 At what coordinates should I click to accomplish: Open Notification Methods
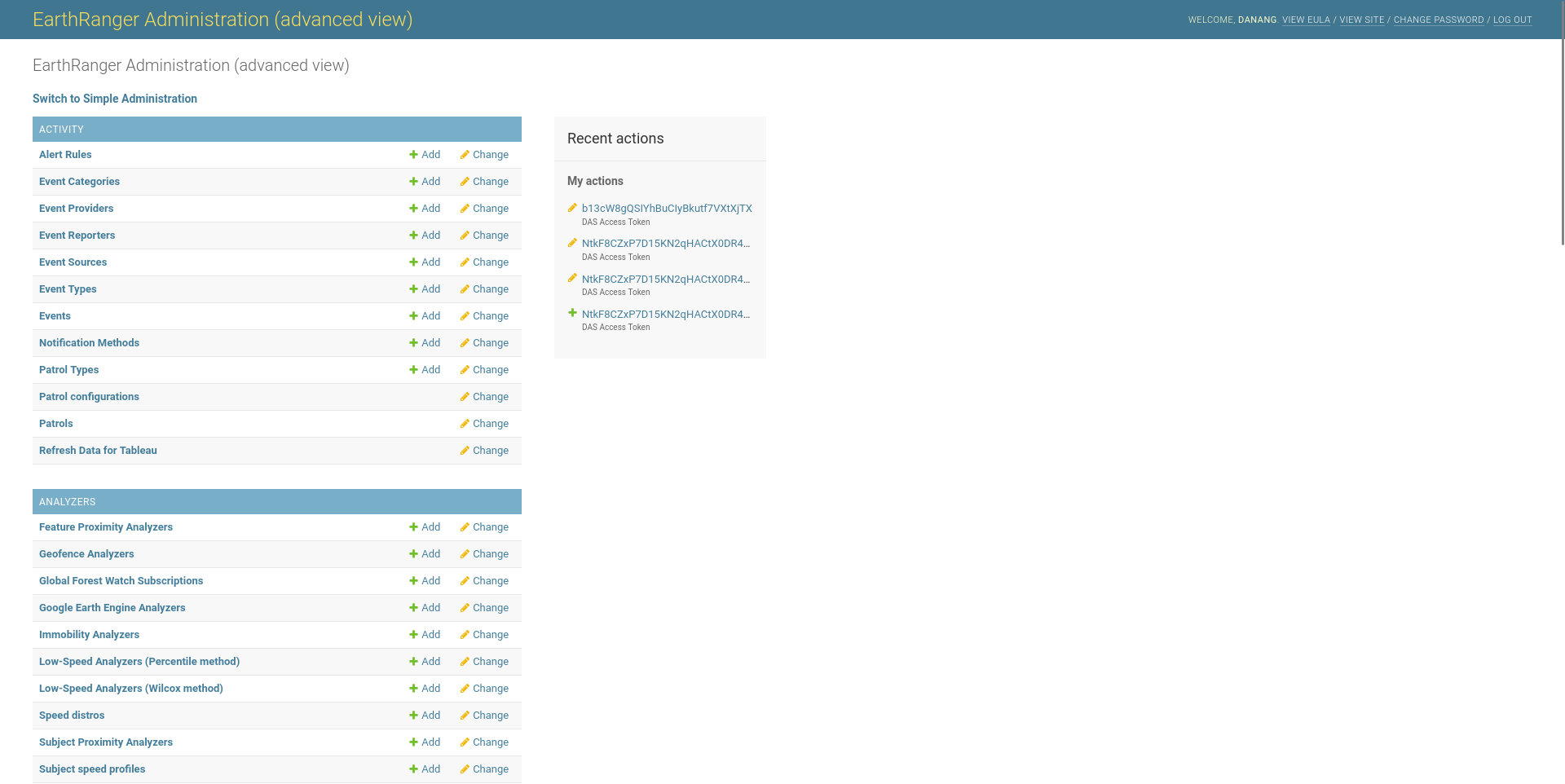(x=89, y=343)
